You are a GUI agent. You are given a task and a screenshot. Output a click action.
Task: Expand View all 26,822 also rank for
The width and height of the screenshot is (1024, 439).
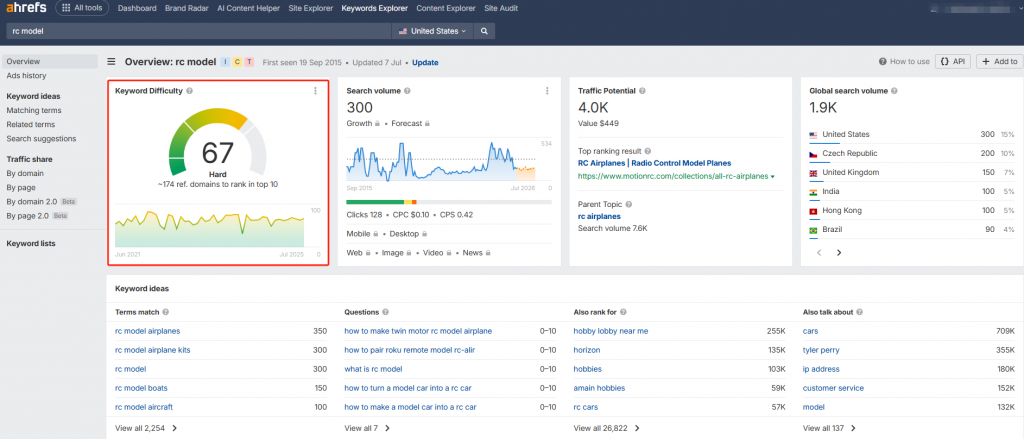coord(607,429)
